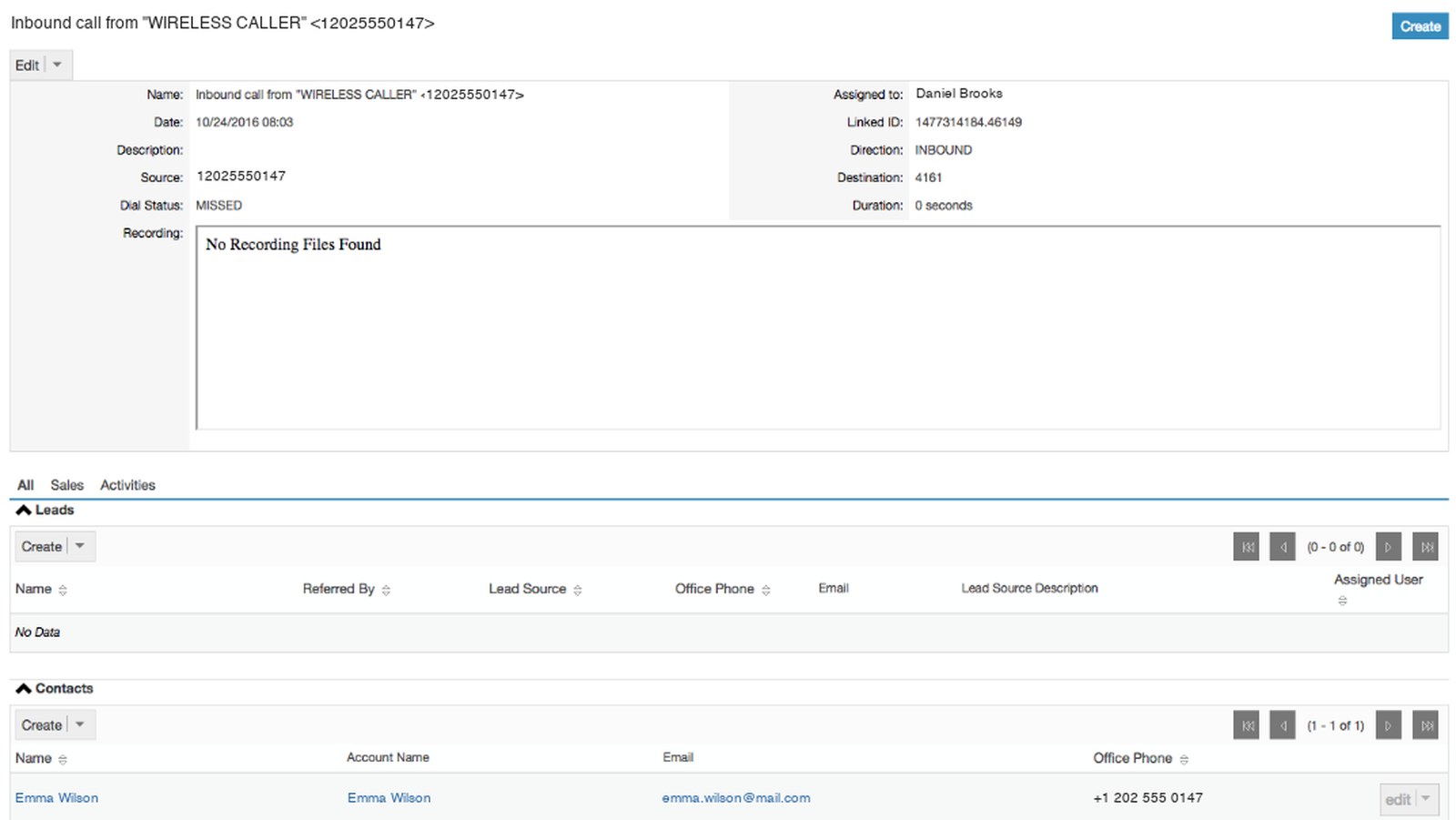Click office phone +1 202 555 0147

1148,798
